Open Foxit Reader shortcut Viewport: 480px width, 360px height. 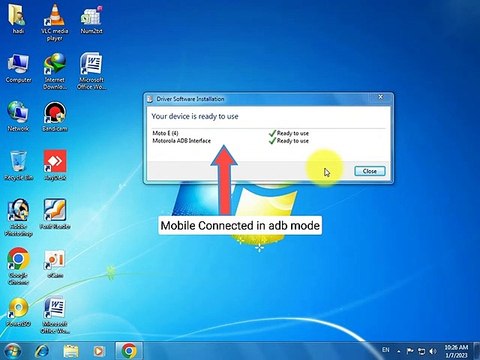point(55,214)
